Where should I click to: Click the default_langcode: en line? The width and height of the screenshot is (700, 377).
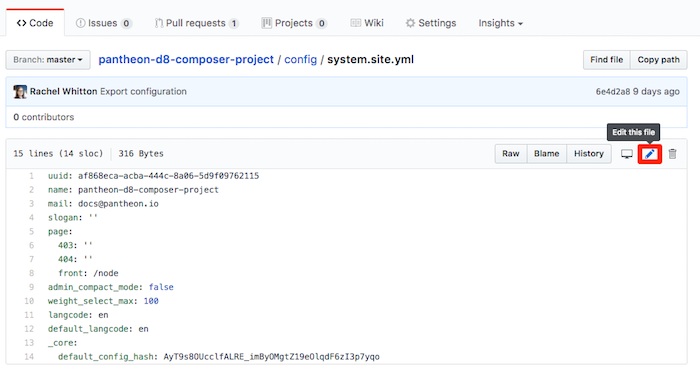tap(98, 329)
